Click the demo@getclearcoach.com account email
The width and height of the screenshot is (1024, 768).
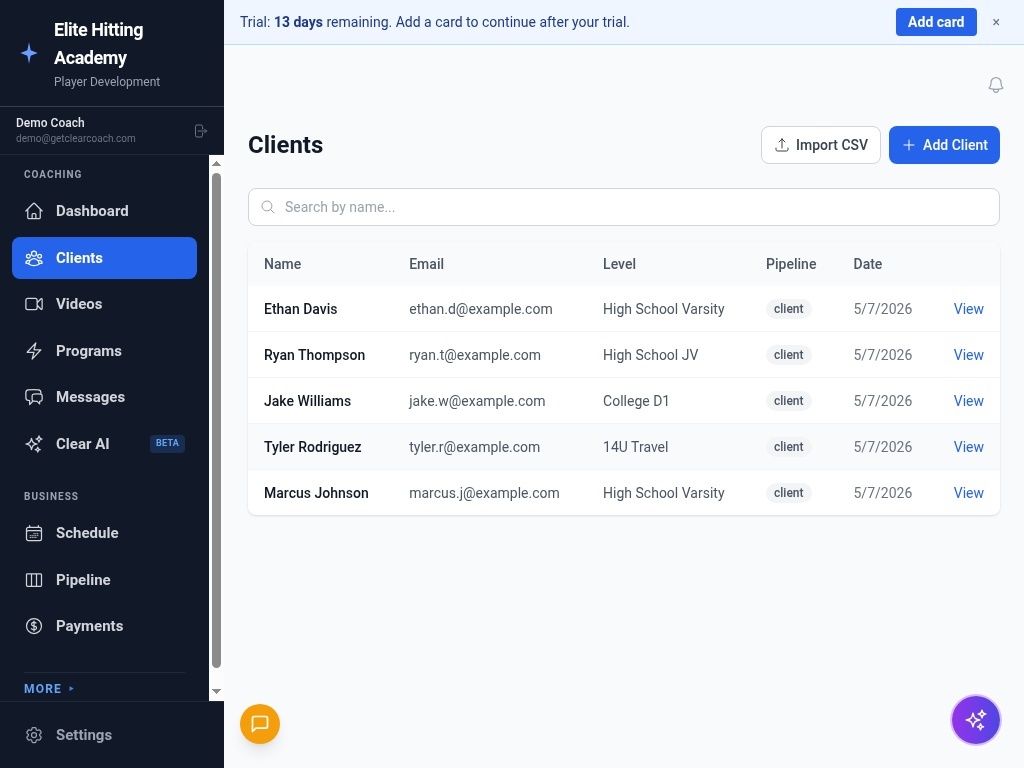[76, 138]
